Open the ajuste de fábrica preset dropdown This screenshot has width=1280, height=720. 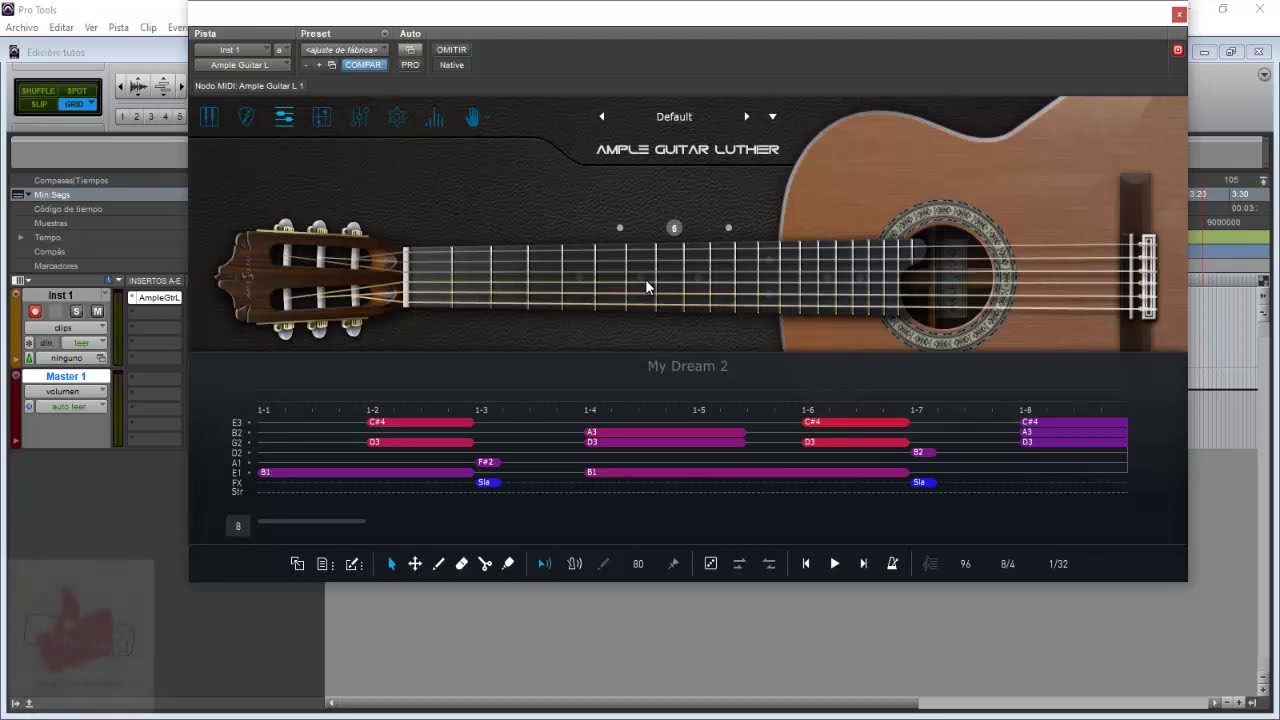coord(344,50)
